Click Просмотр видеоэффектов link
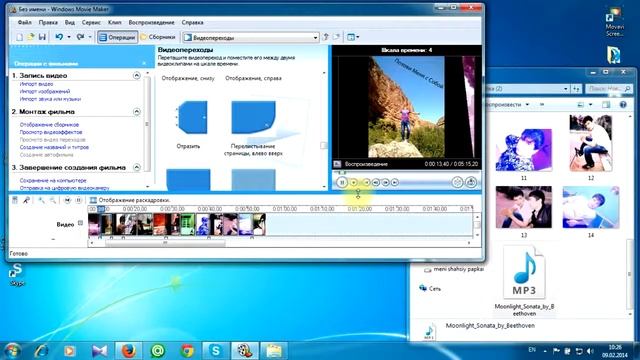Viewport: 640px width, 360px height. pos(51,132)
